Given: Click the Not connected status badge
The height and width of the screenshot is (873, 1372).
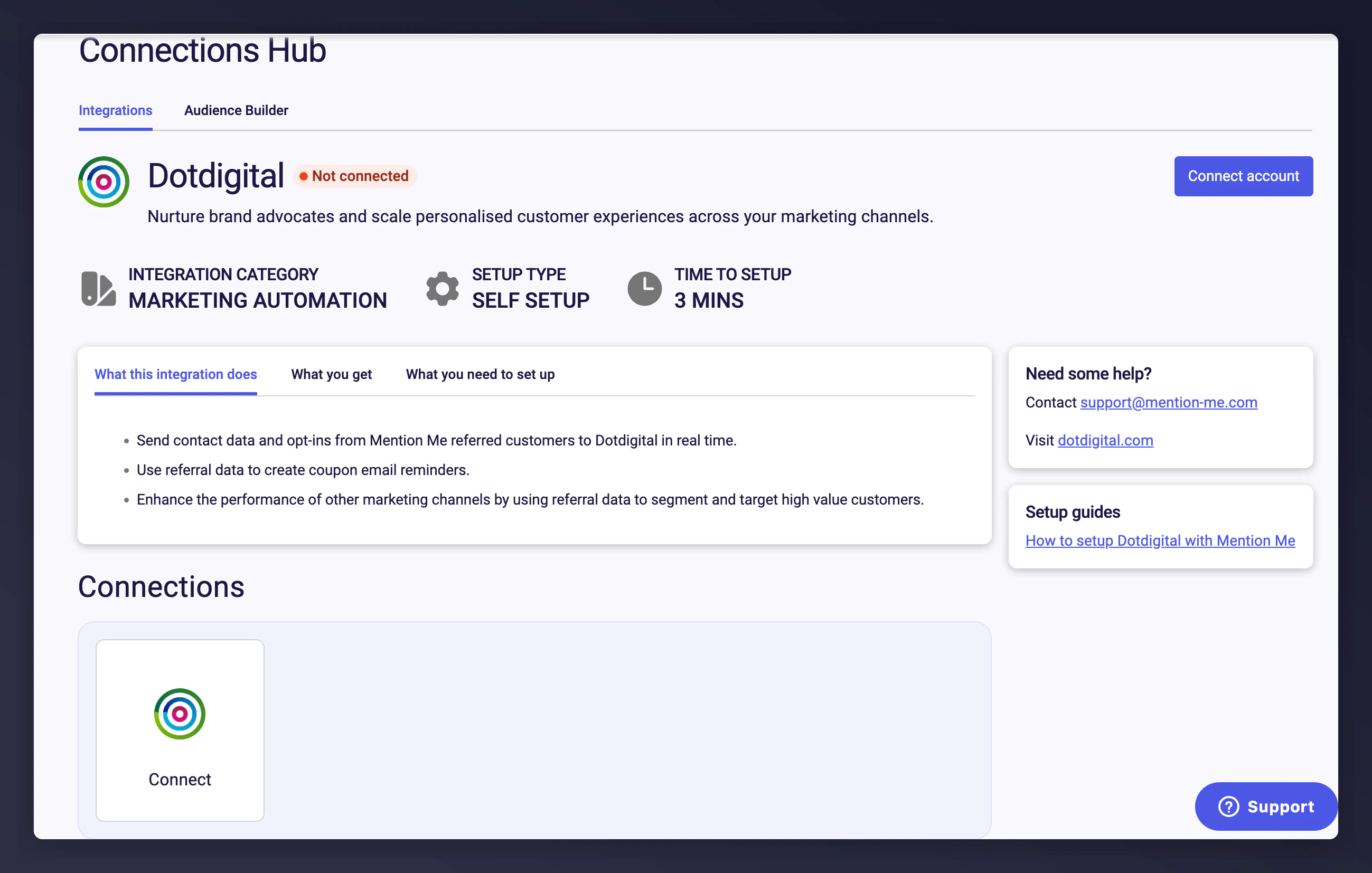Looking at the screenshot, I should (355, 176).
